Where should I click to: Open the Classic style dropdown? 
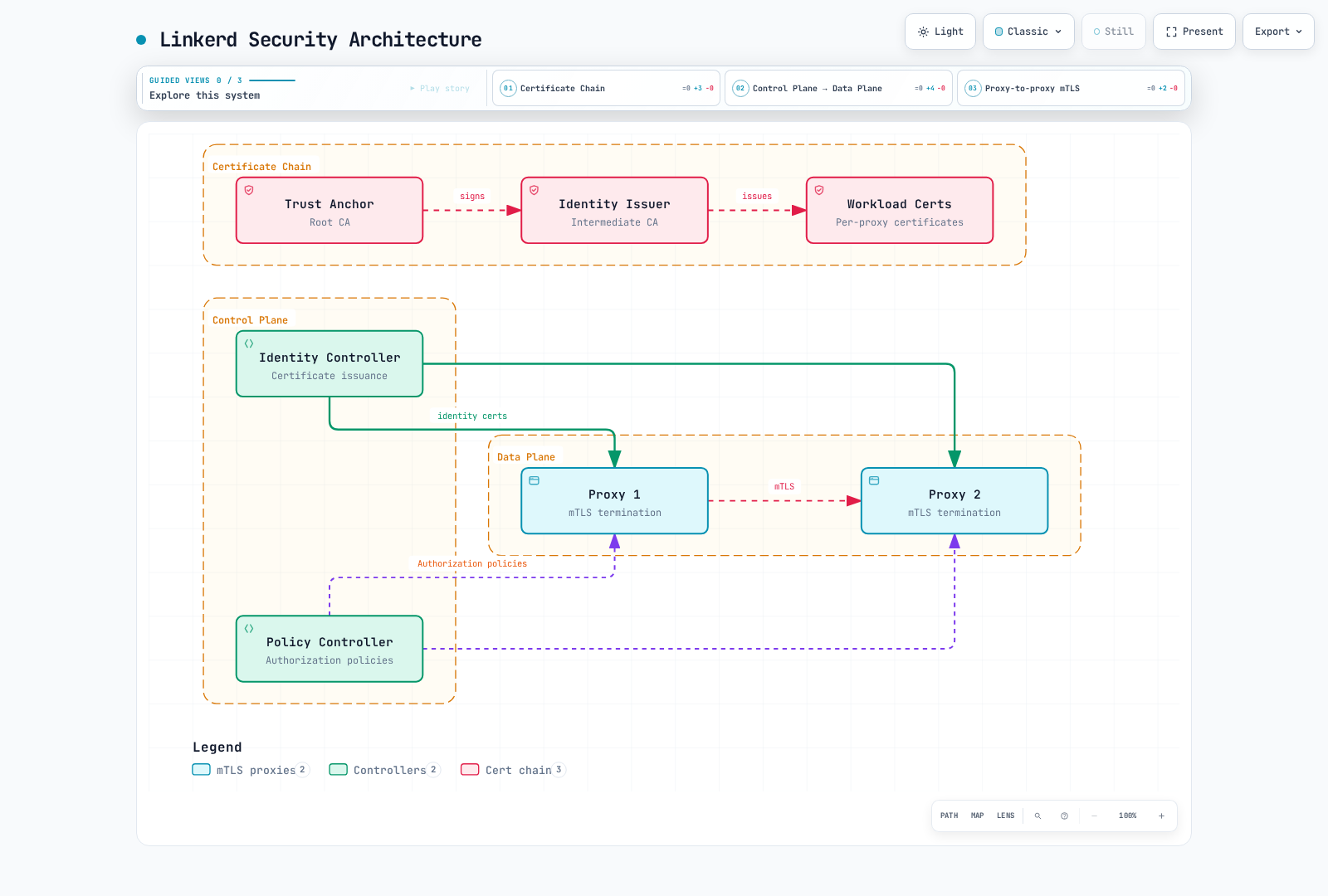tap(1028, 32)
